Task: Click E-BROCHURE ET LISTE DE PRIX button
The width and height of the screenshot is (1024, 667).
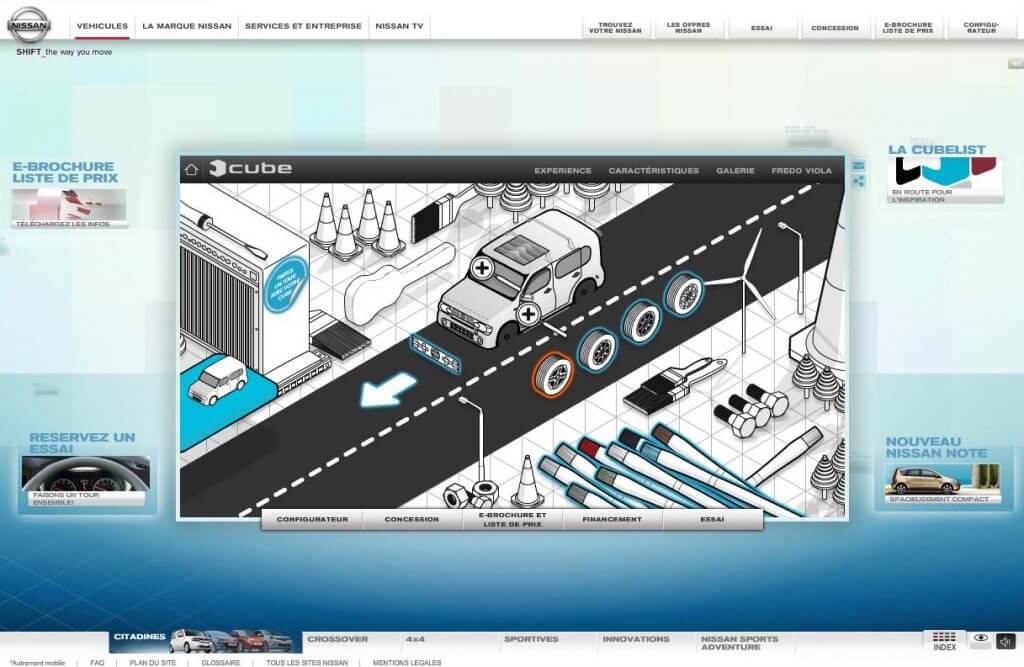Action: click(513, 519)
